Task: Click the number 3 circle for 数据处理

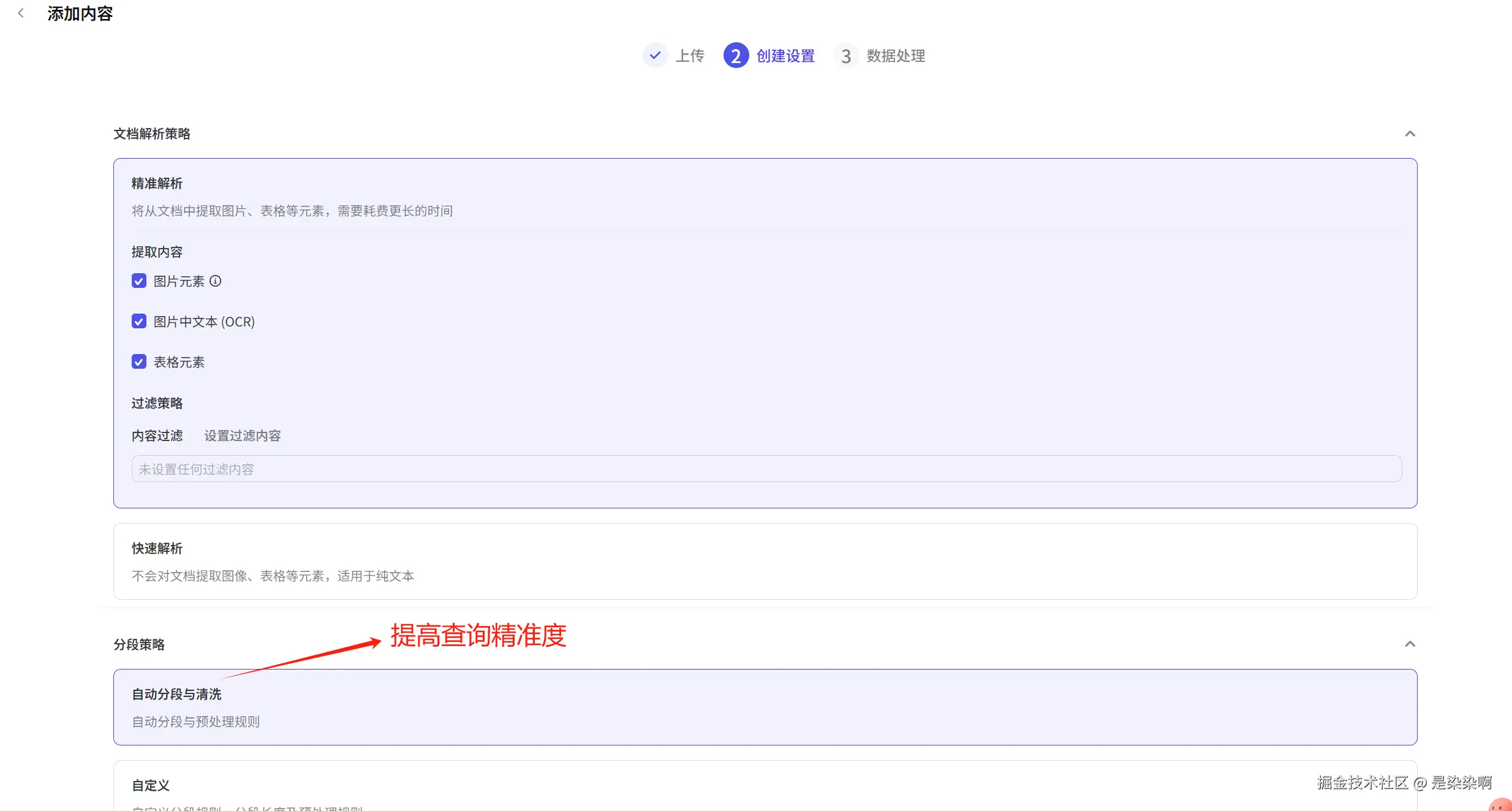Action: (x=846, y=56)
